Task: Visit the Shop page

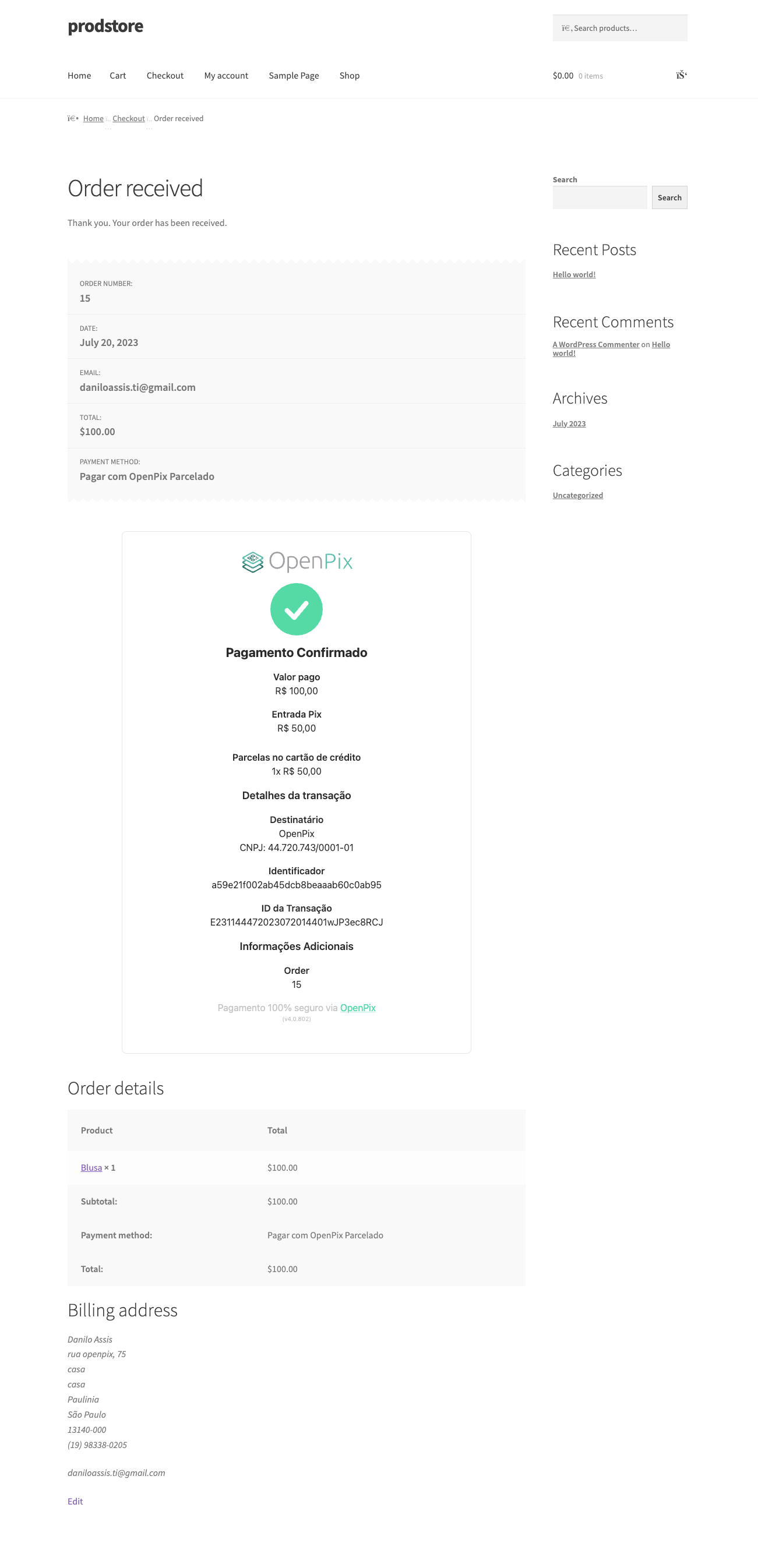Action: [350, 76]
